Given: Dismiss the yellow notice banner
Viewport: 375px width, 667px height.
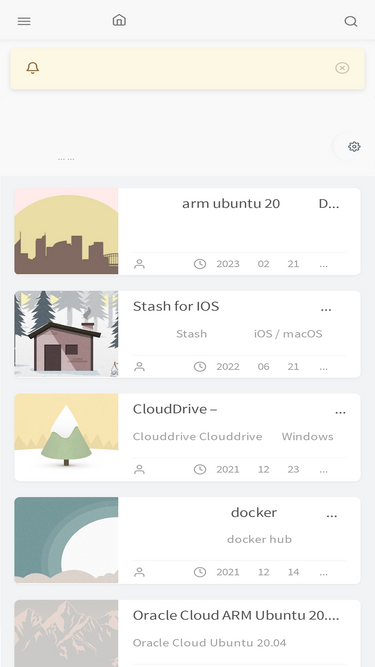Looking at the screenshot, I should tap(342, 68).
